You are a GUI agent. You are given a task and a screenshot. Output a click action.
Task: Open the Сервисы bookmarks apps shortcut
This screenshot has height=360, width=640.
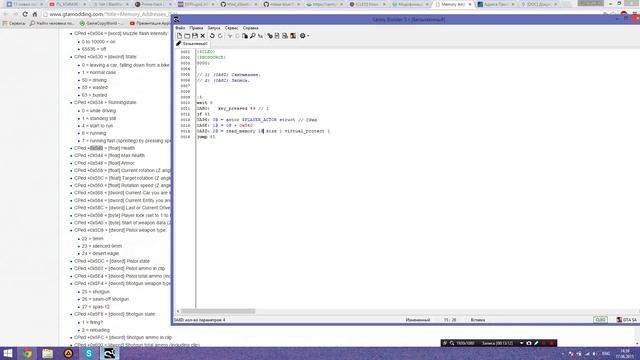click(x=14, y=23)
